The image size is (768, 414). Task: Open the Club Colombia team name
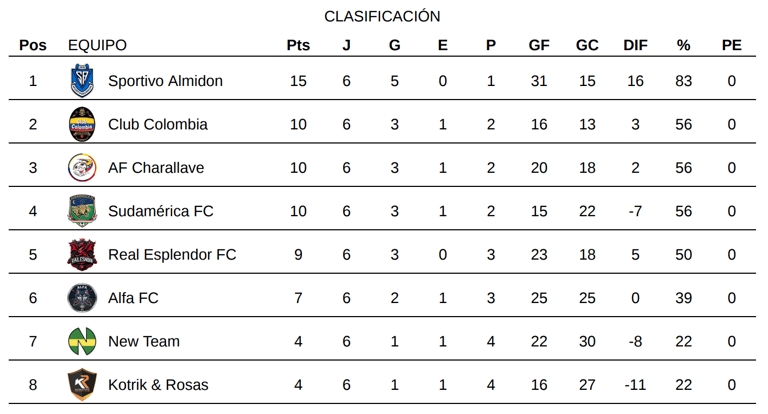(x=158, y=124)
